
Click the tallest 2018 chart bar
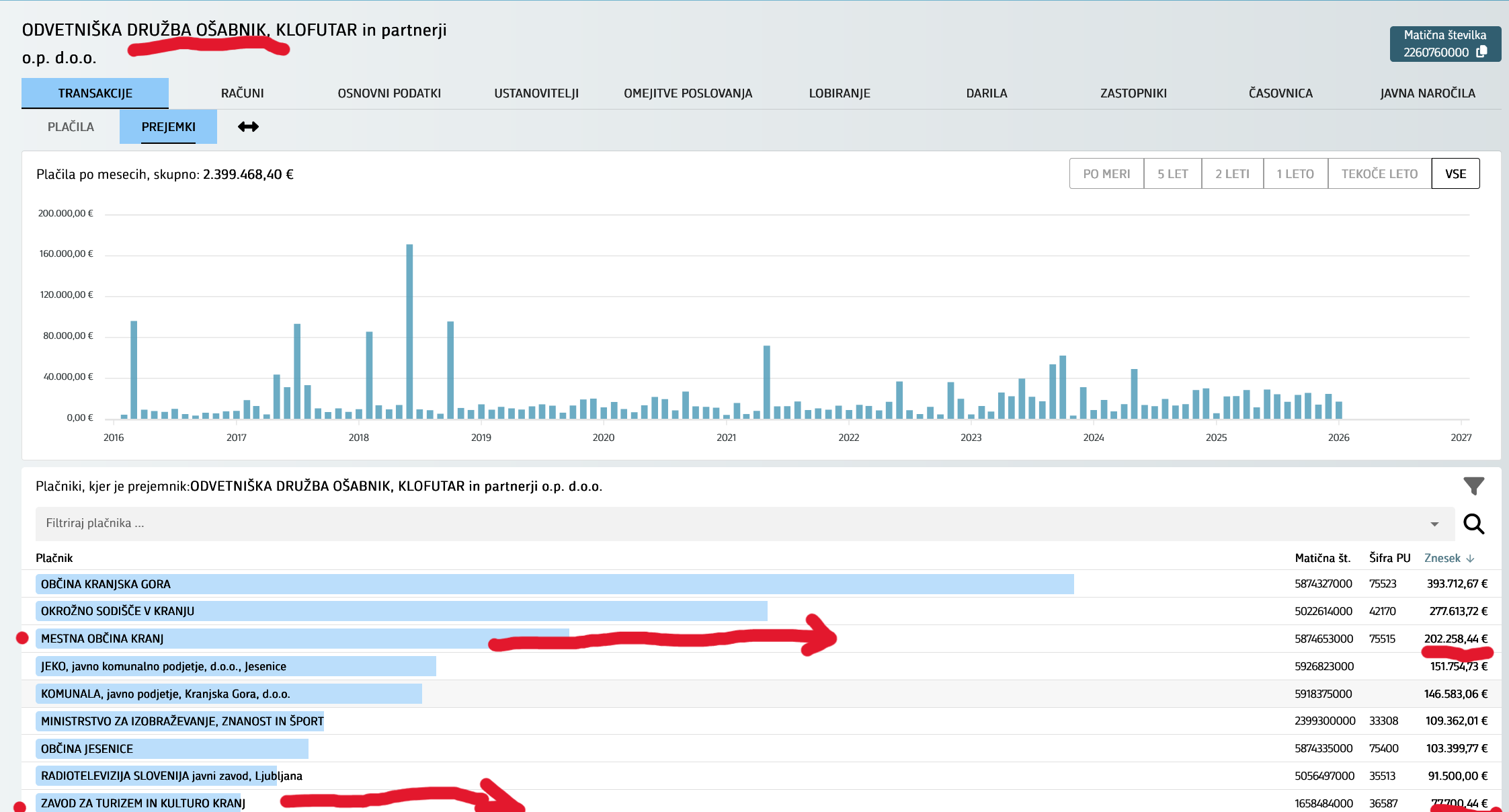[x=409, y=329]
